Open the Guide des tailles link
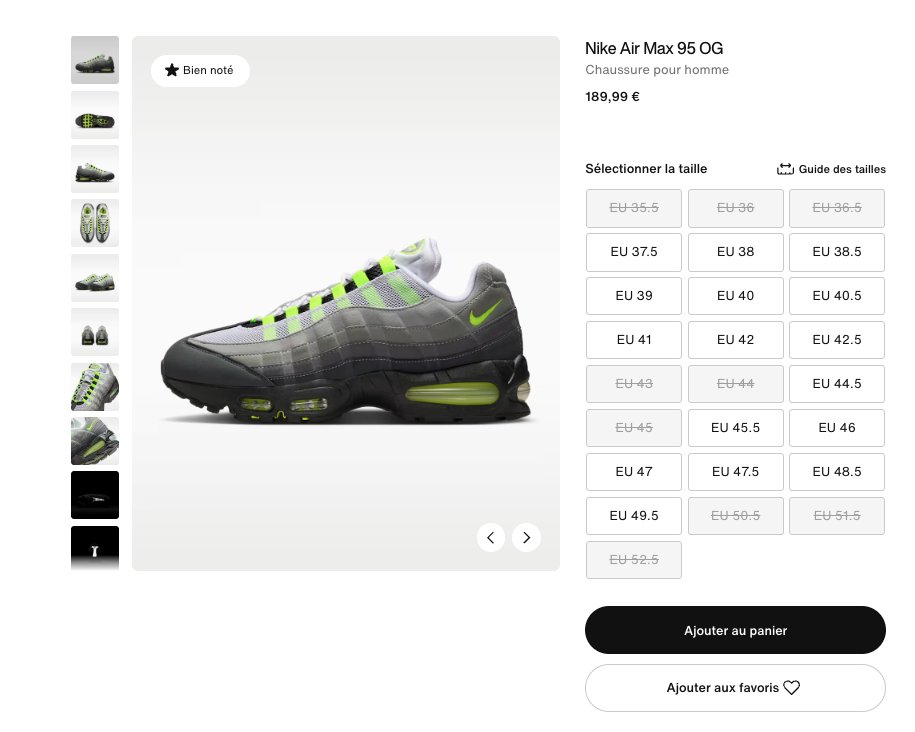The image size is (915, 732). coord(831,169)
